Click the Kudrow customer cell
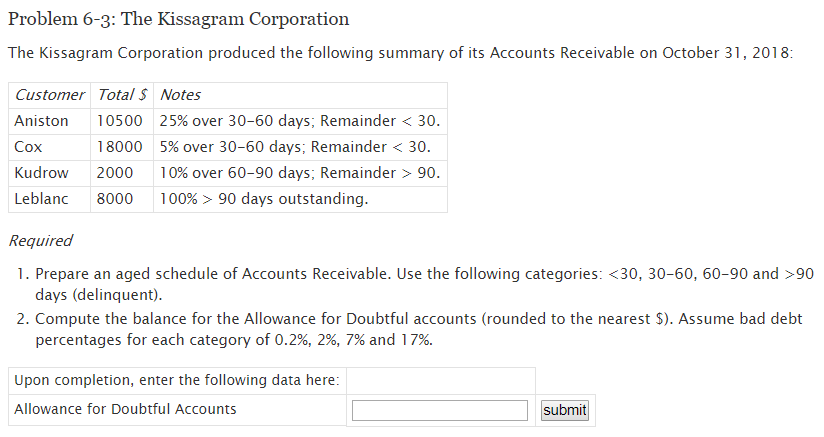 click(42, 173)
